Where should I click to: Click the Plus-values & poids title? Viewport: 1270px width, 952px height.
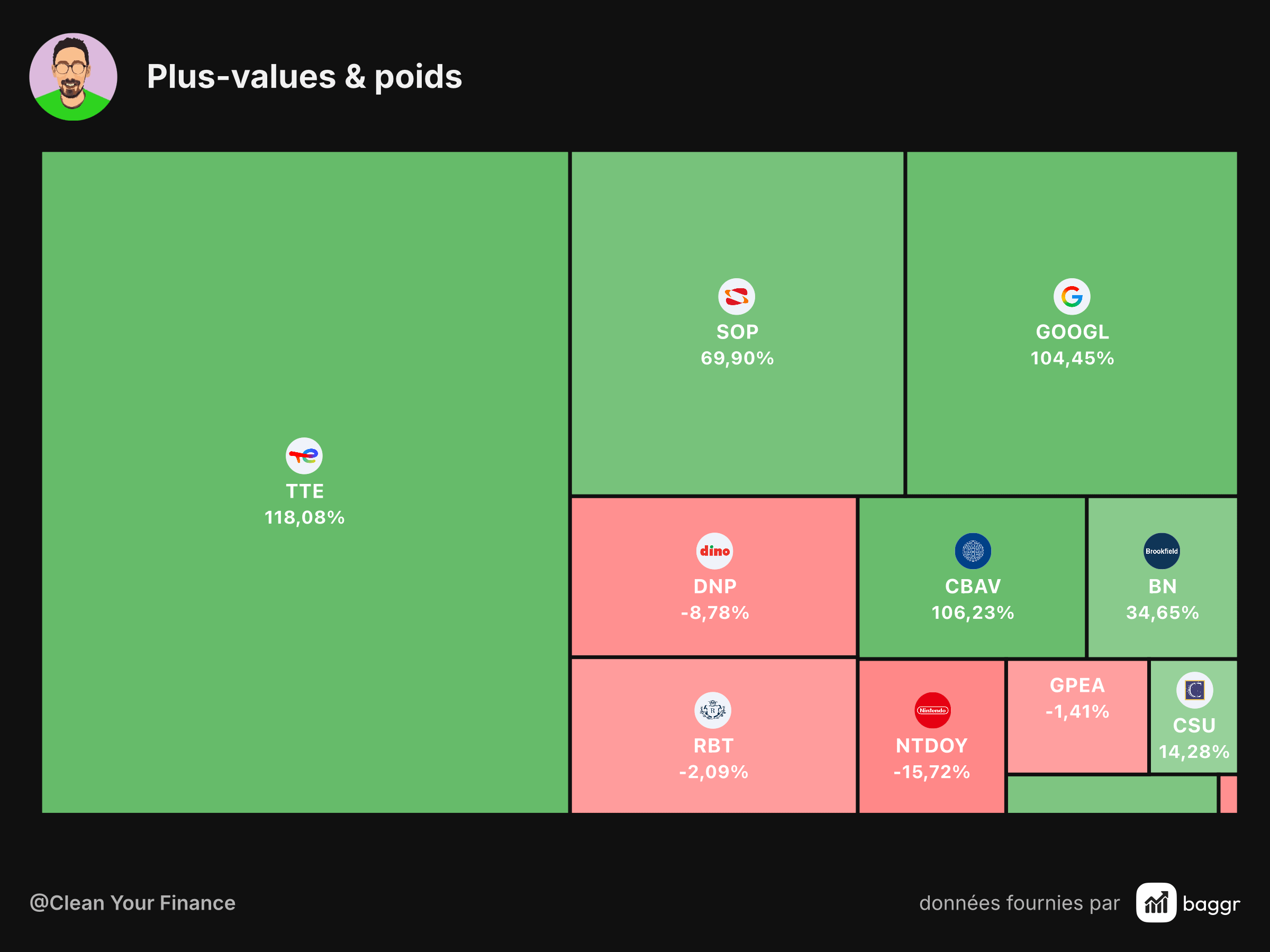pyautogui.click(x=304, y=76)
